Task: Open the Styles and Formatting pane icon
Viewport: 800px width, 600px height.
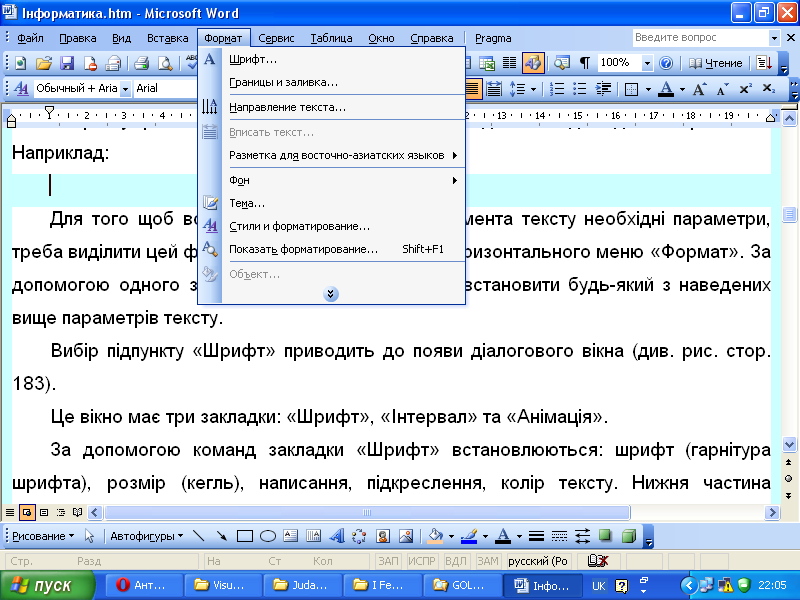Action: pyautogui.click(x=21, y=89)
